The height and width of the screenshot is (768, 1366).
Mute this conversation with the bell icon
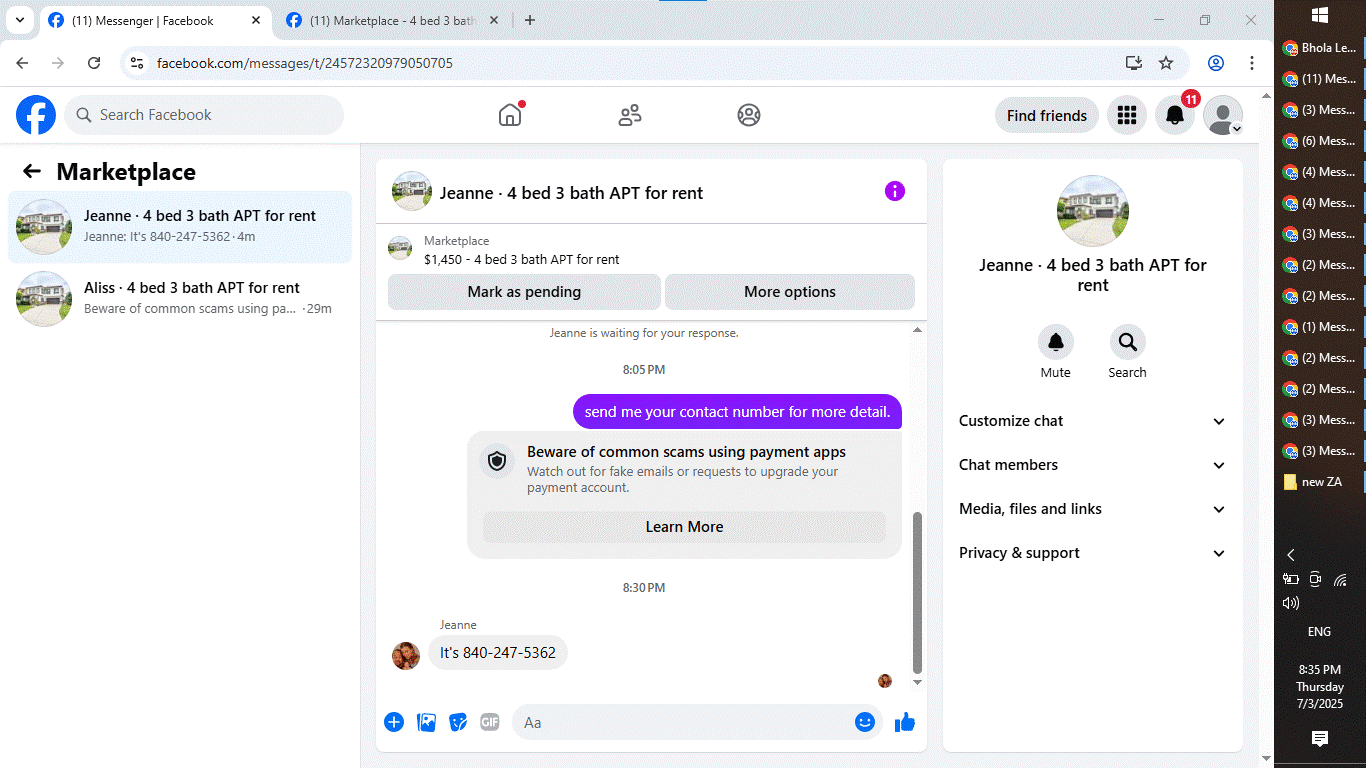1055,342
